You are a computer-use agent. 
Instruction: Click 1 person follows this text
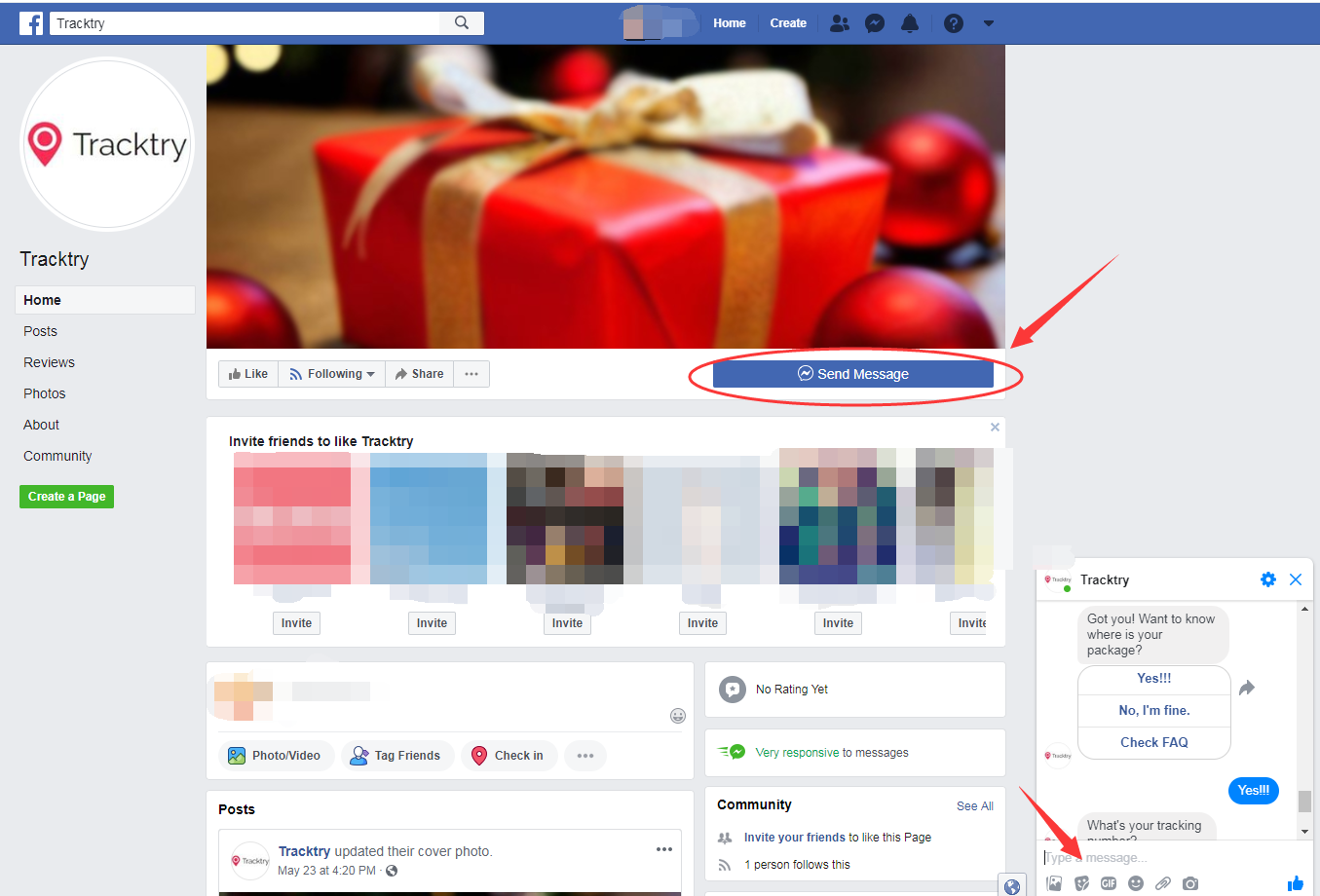(797, 865)
